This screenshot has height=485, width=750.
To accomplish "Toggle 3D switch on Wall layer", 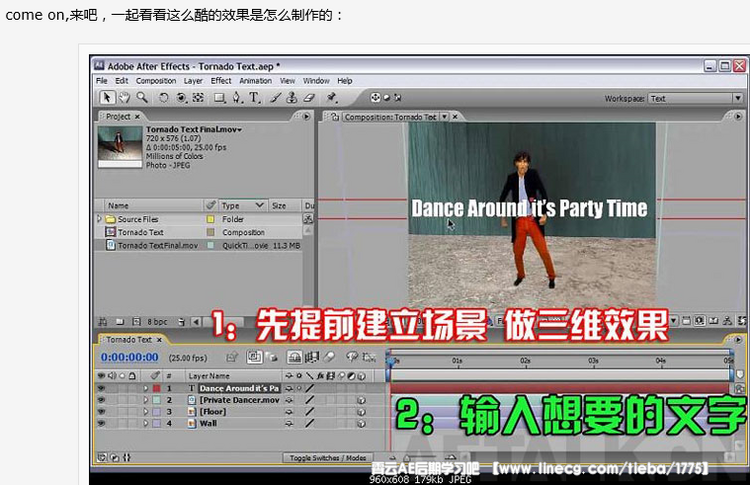I will click(x=361, y=423).
